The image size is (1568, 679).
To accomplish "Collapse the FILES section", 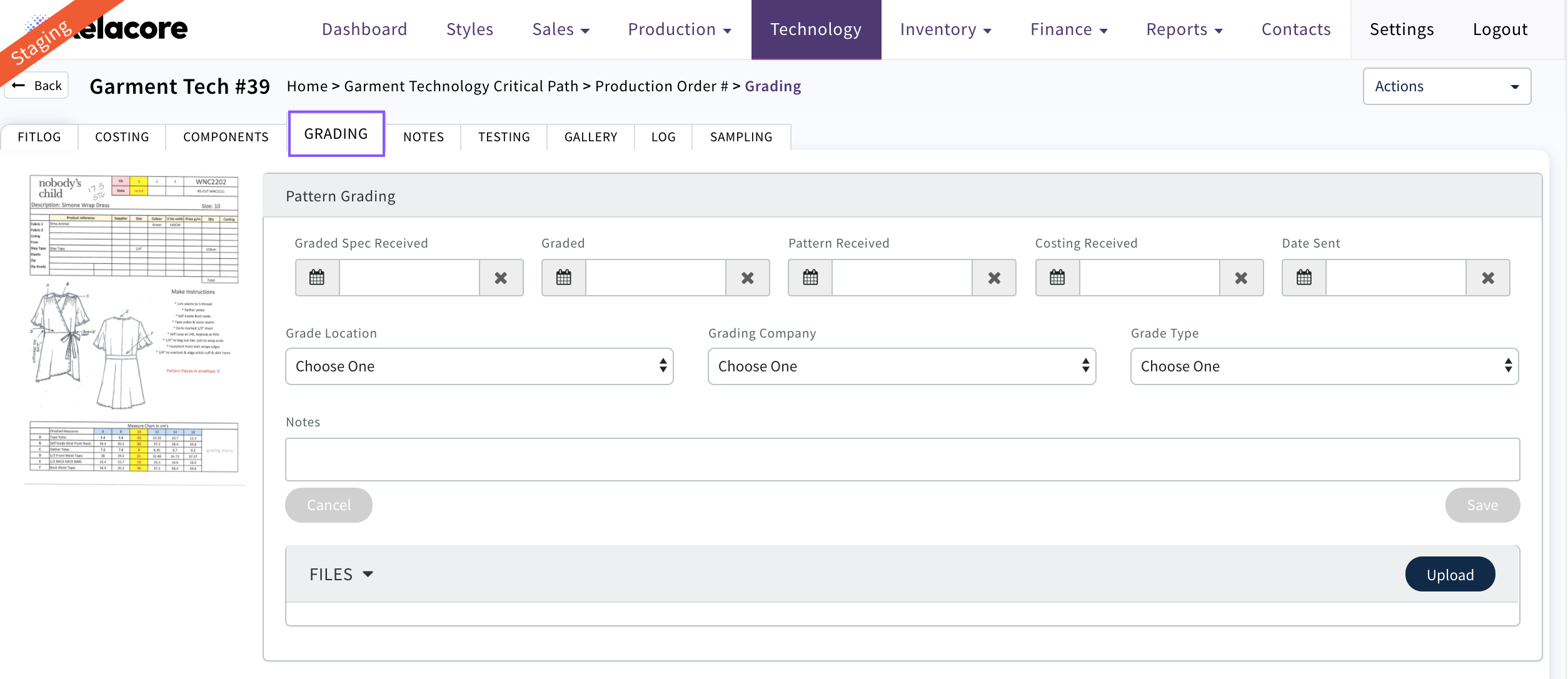I will click(341, 574).
